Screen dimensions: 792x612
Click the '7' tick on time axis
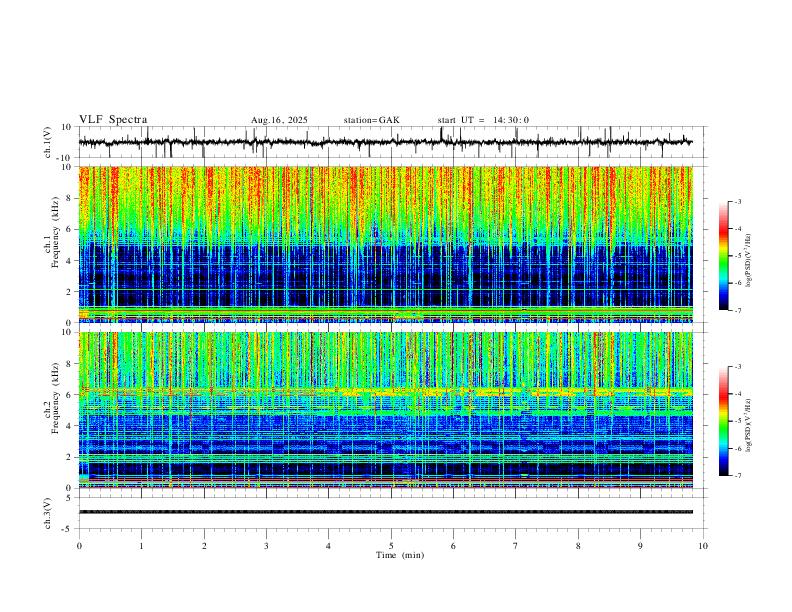[x=516, y=546]
